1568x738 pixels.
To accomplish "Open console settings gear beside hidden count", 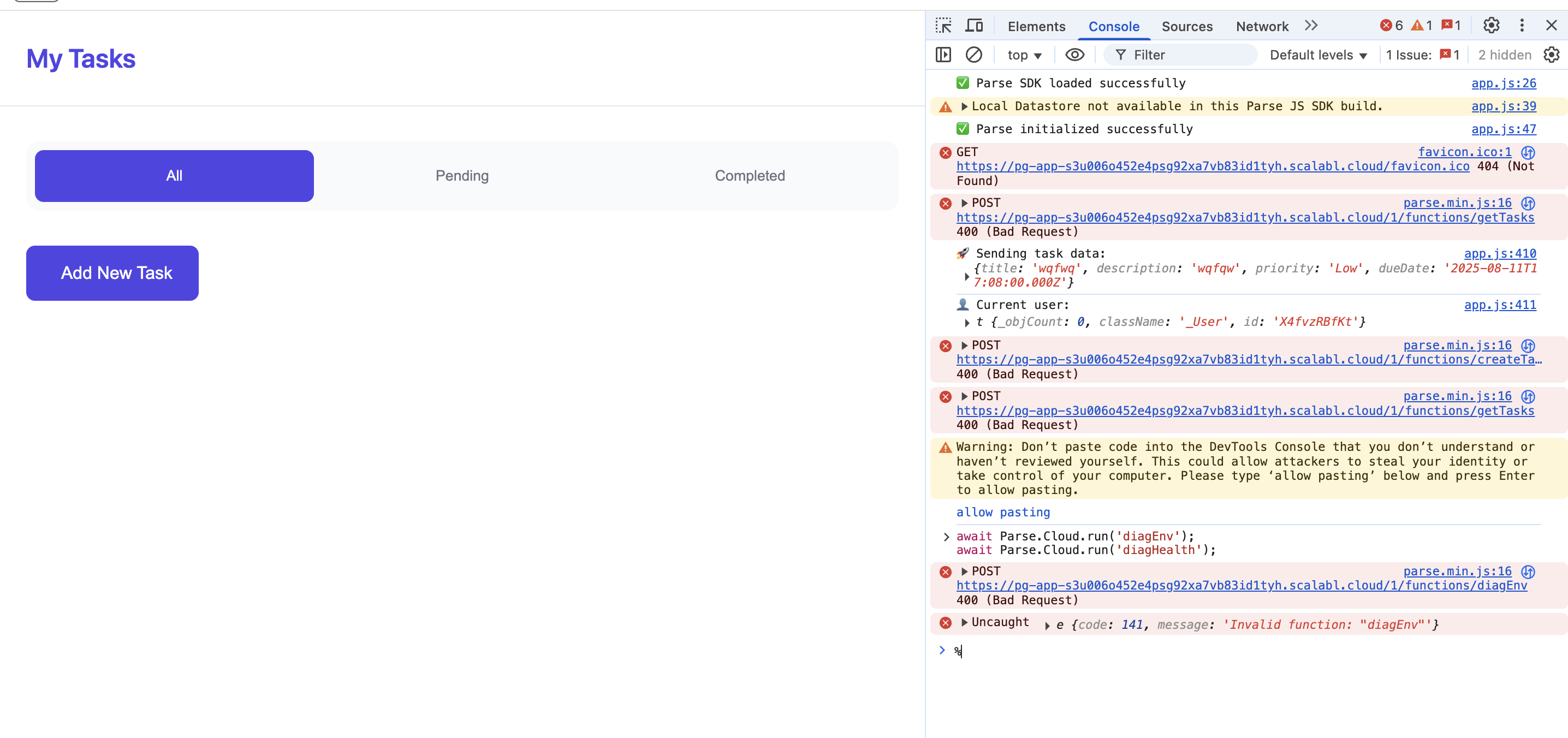I will (x=1551, y=55).
